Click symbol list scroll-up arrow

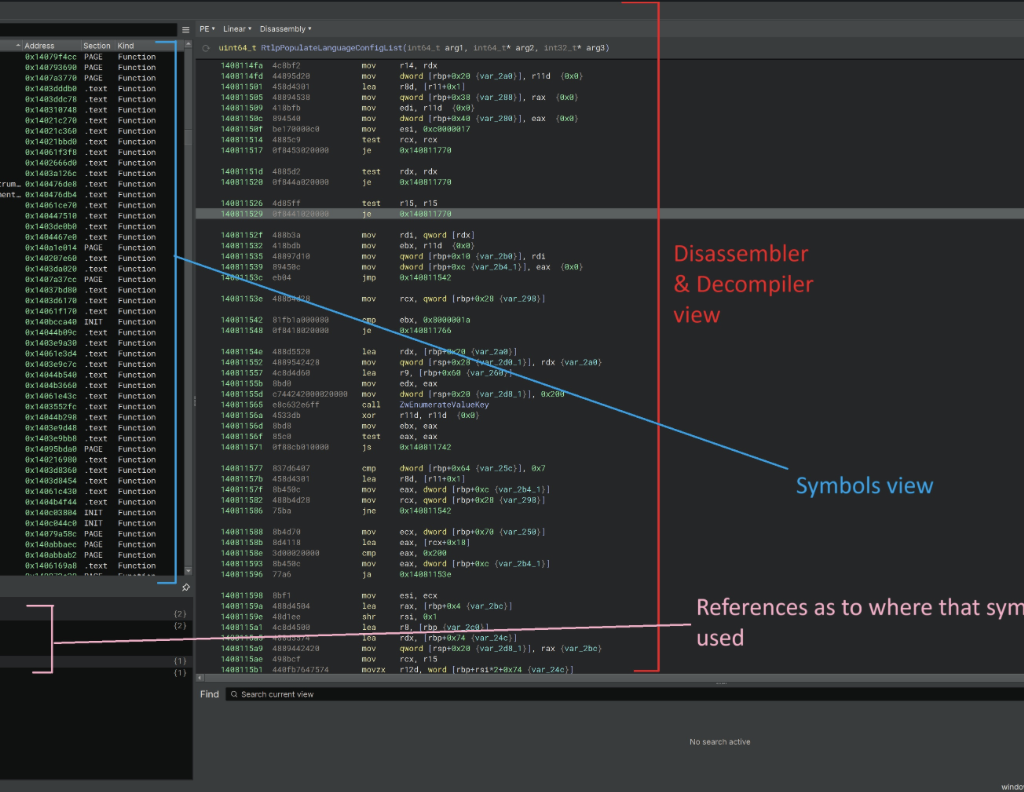pos(188,44)
